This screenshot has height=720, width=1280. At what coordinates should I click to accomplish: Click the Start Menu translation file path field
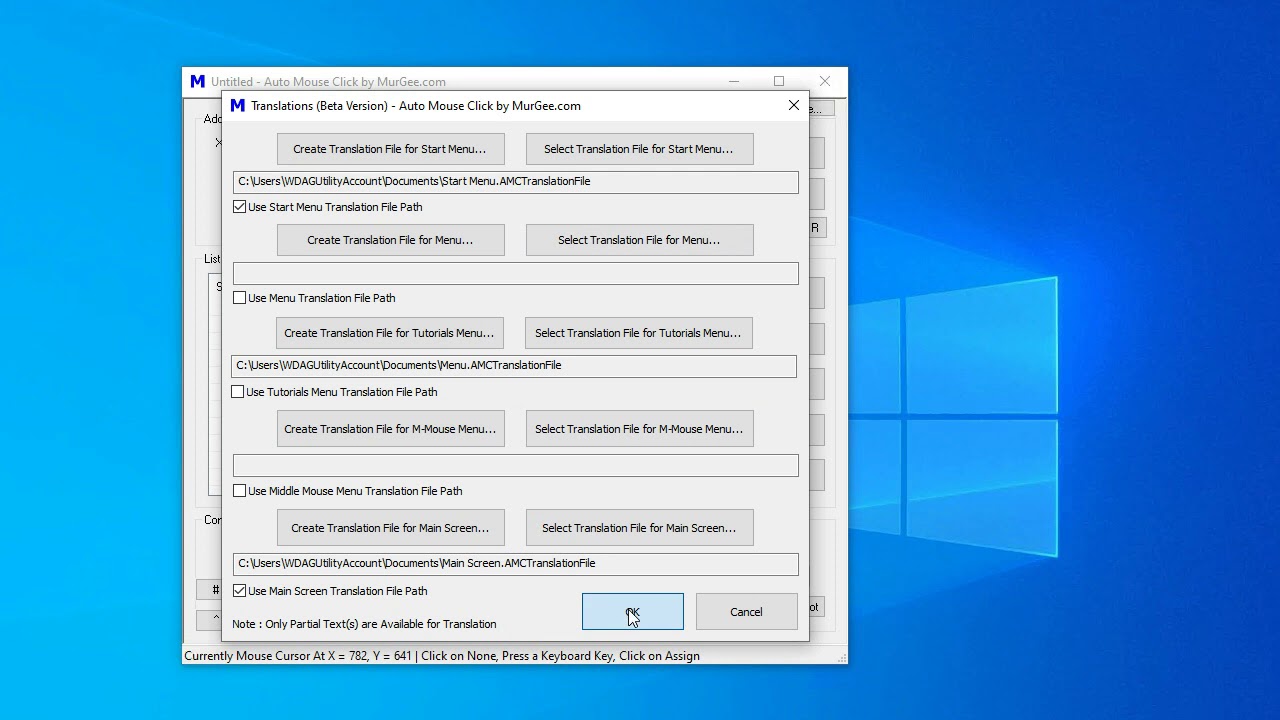pos(515,182)
